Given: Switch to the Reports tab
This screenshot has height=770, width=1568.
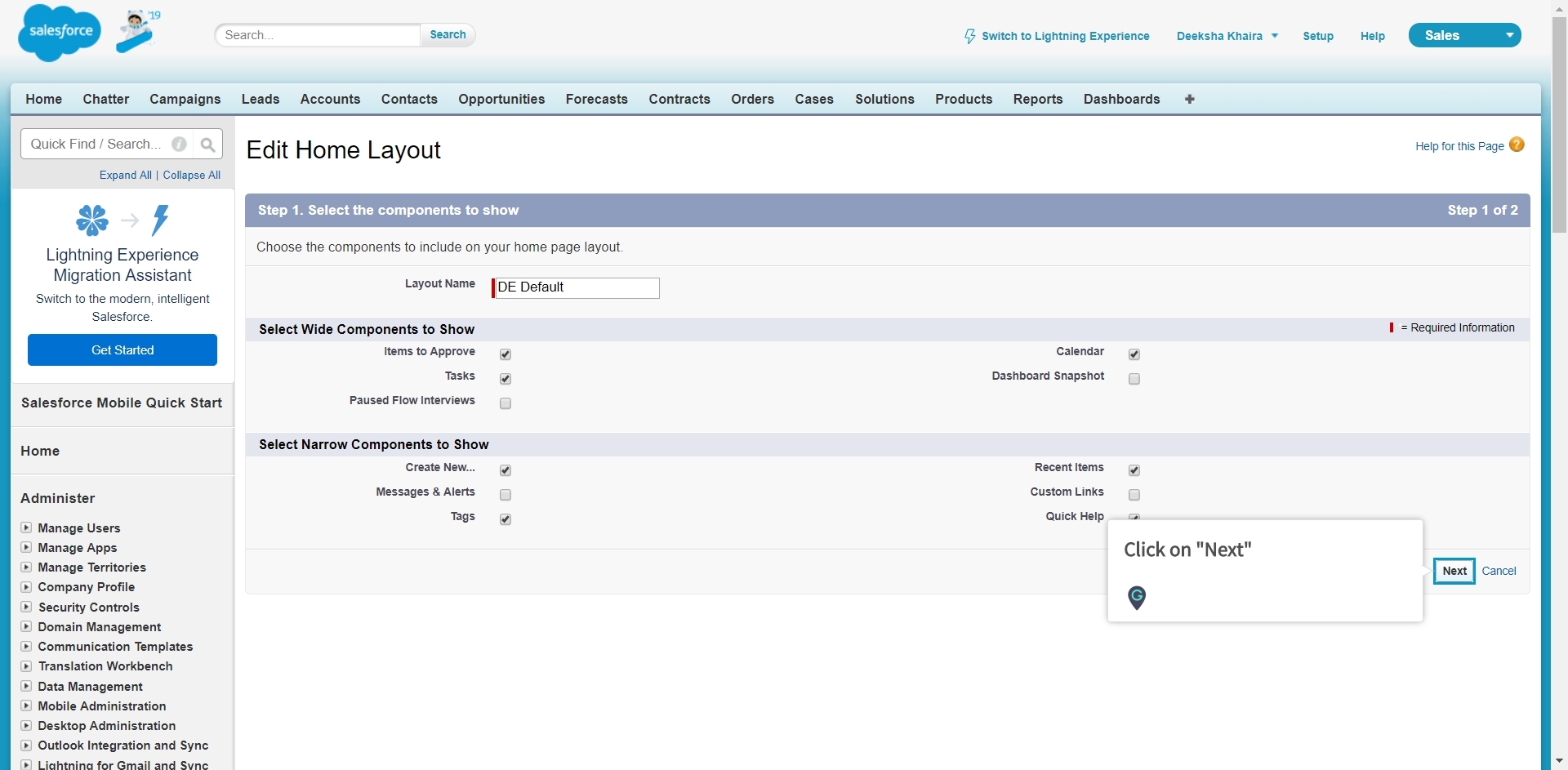Looking at the screenshot, I should click(1038, 99).
